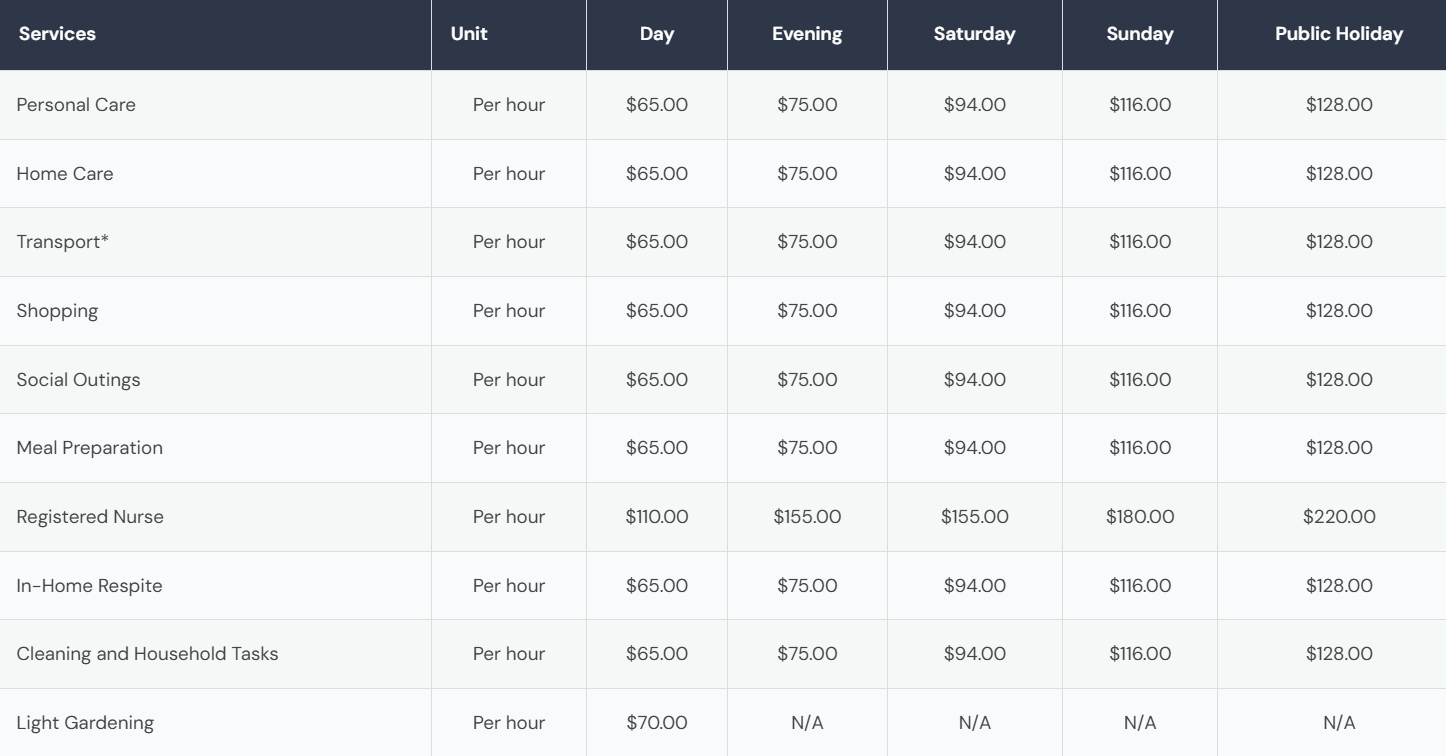The image size is (1446, 756).
Task: Click Registered Nurse Day rate $110.00
Action: coord(657,517)
